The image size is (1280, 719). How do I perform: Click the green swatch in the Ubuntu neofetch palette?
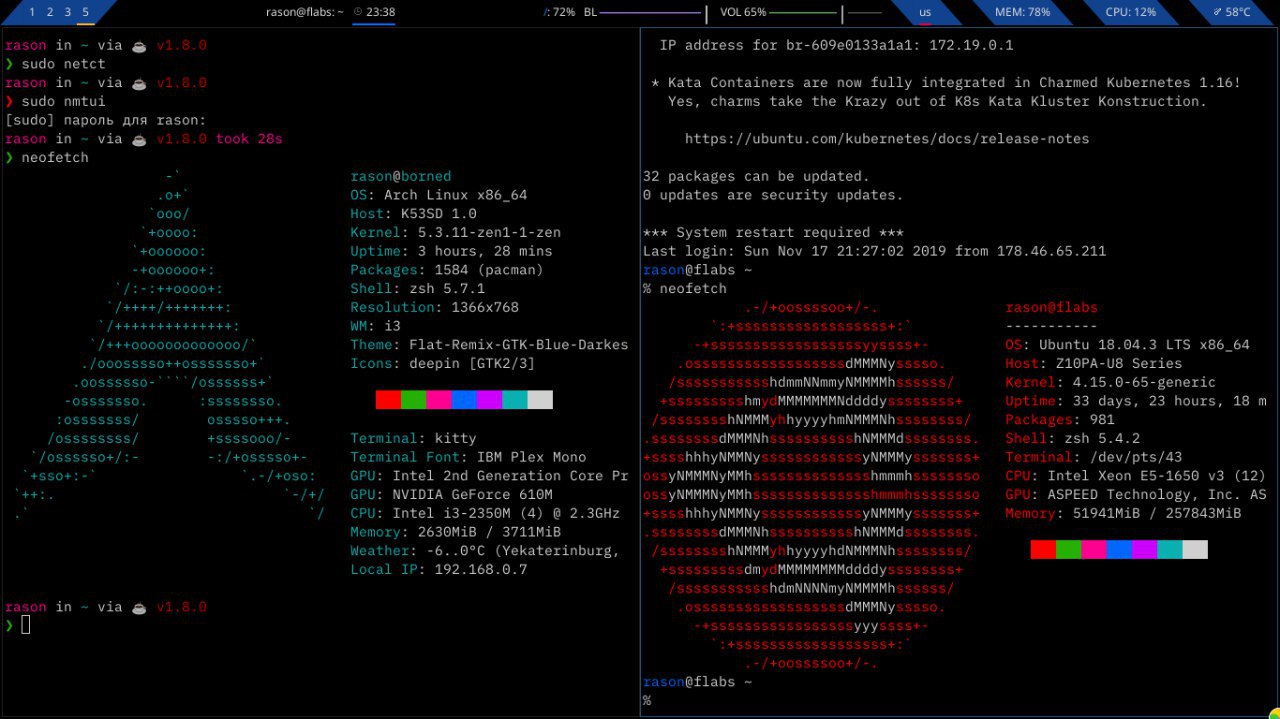[x=1068, y=550]
